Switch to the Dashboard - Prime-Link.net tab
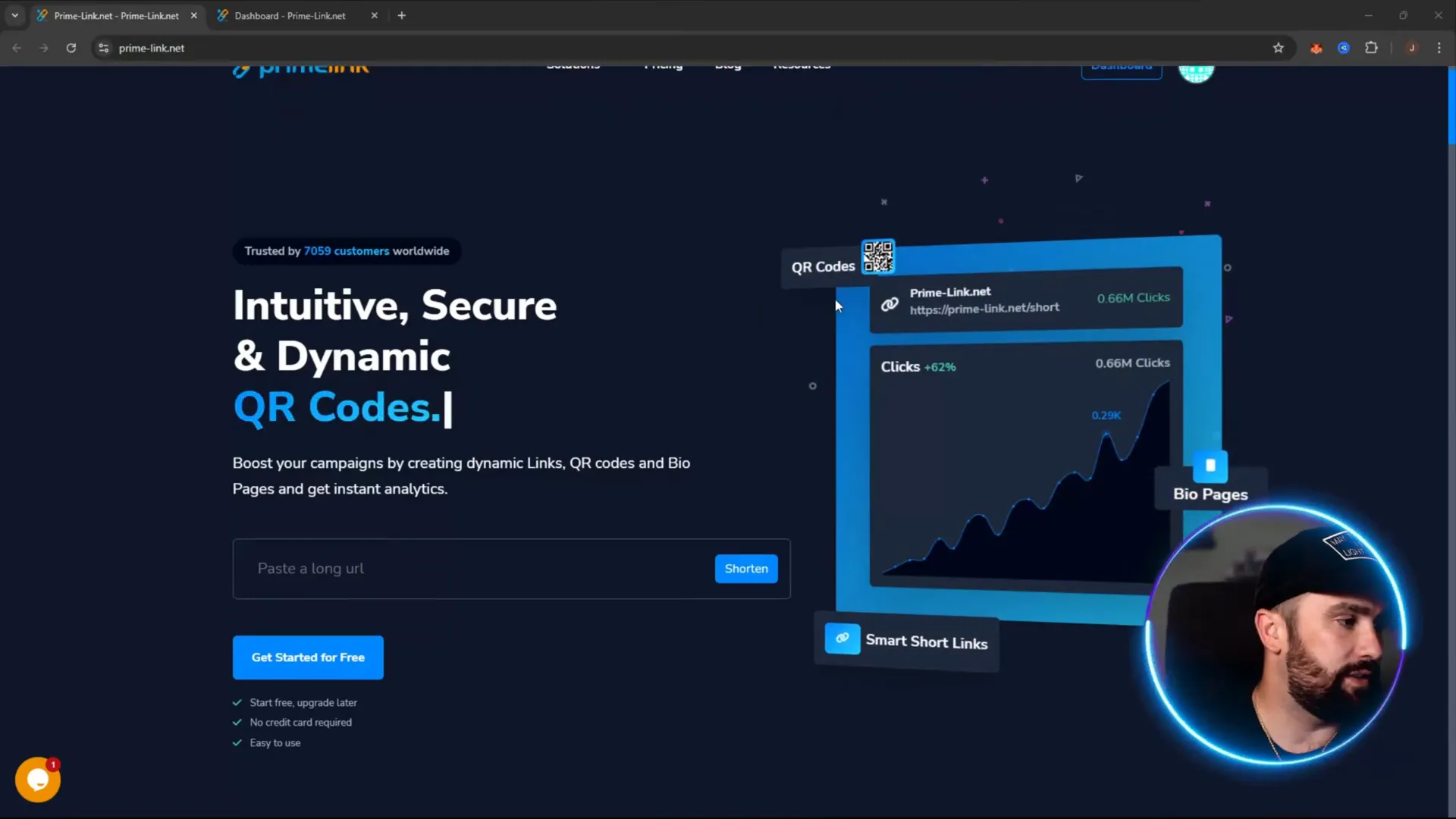Image resolution: width=1456 pixels, height=819 pixels. 290,15
